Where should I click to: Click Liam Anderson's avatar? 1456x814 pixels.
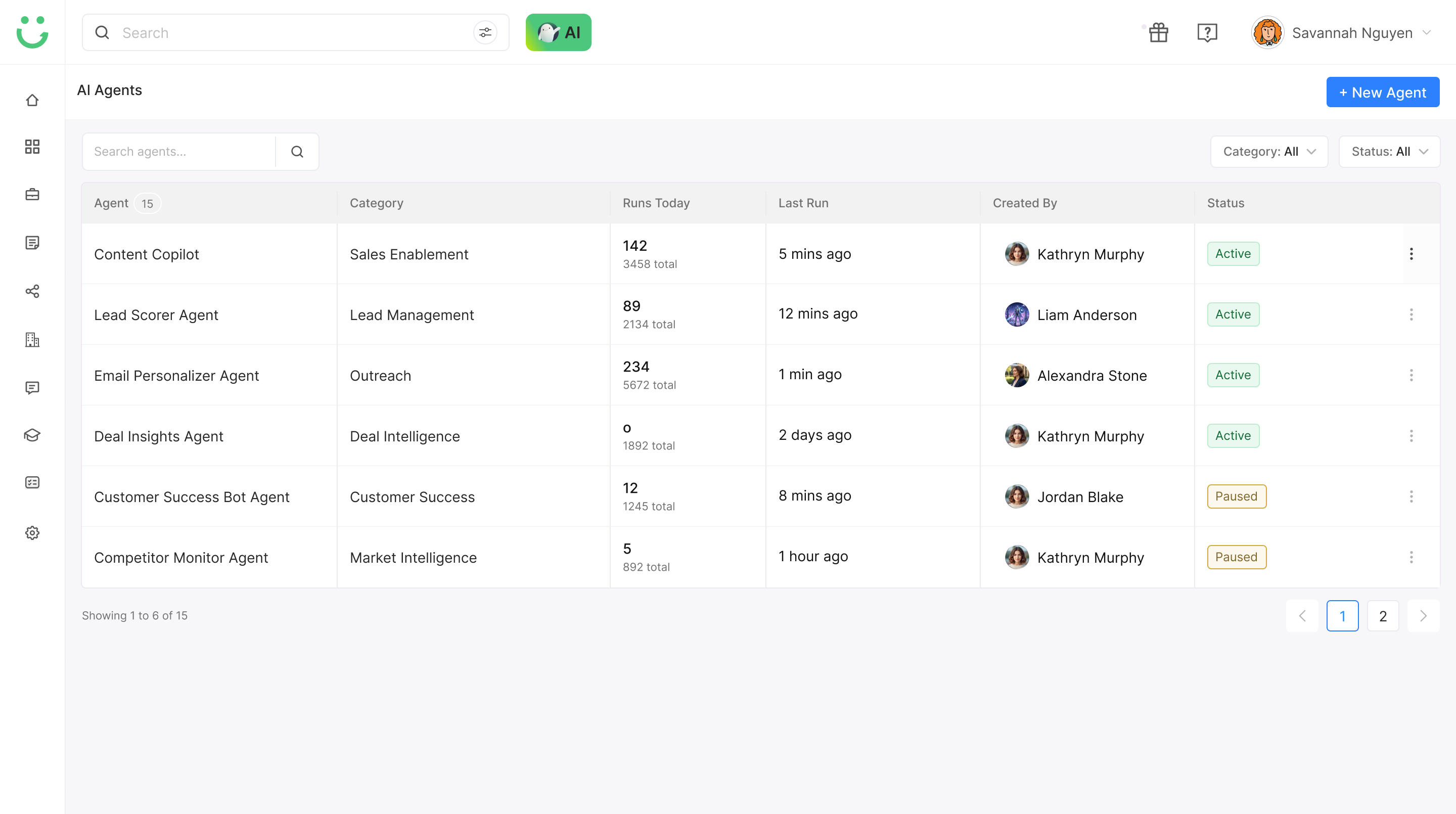click(x=1017, y=314)
